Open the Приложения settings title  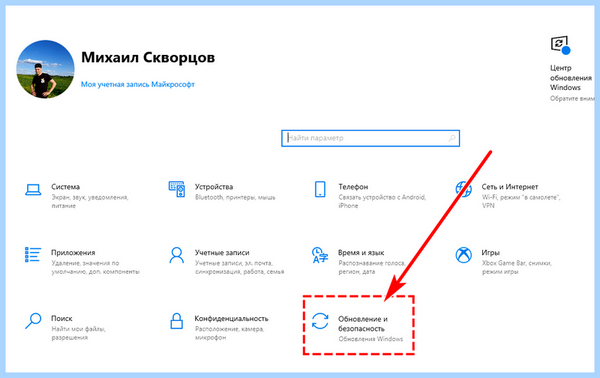click(73, 253)
